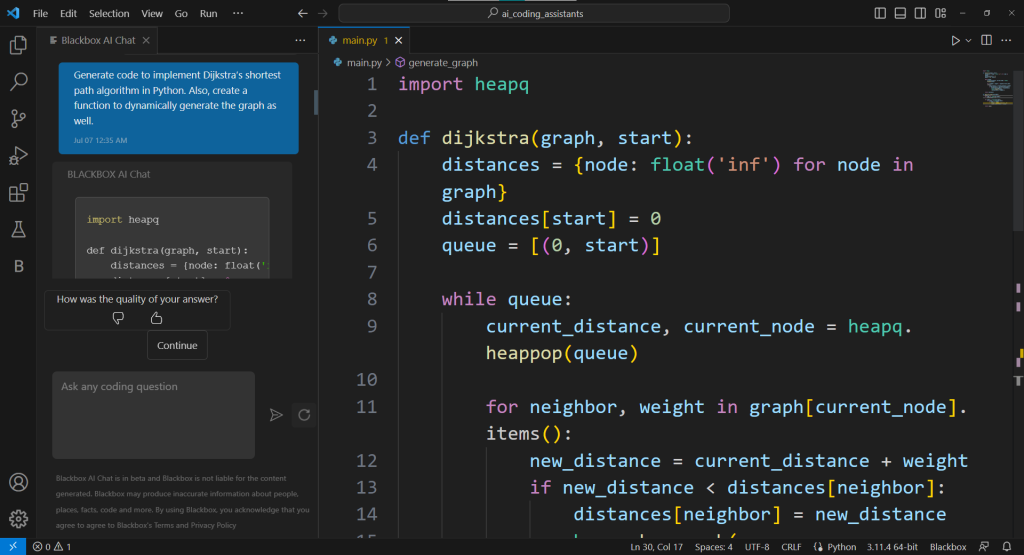Toggle the bottom Panel visibility

click(900, 13)
